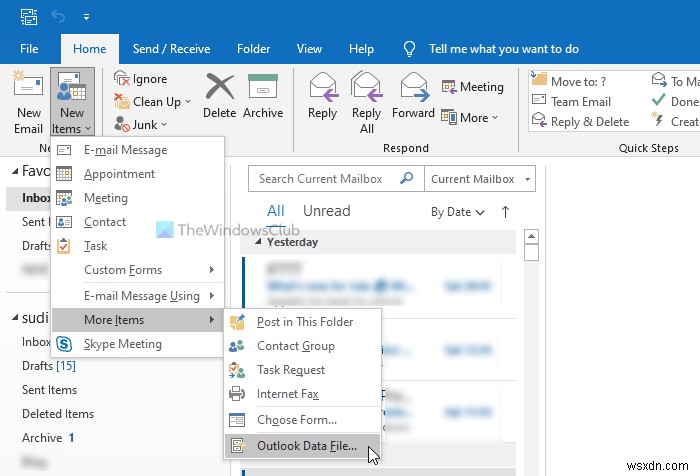Click Outlook Data File... menu item
Image resolution: width=700 pixels, height=476 pixels.
pos(303,446)
